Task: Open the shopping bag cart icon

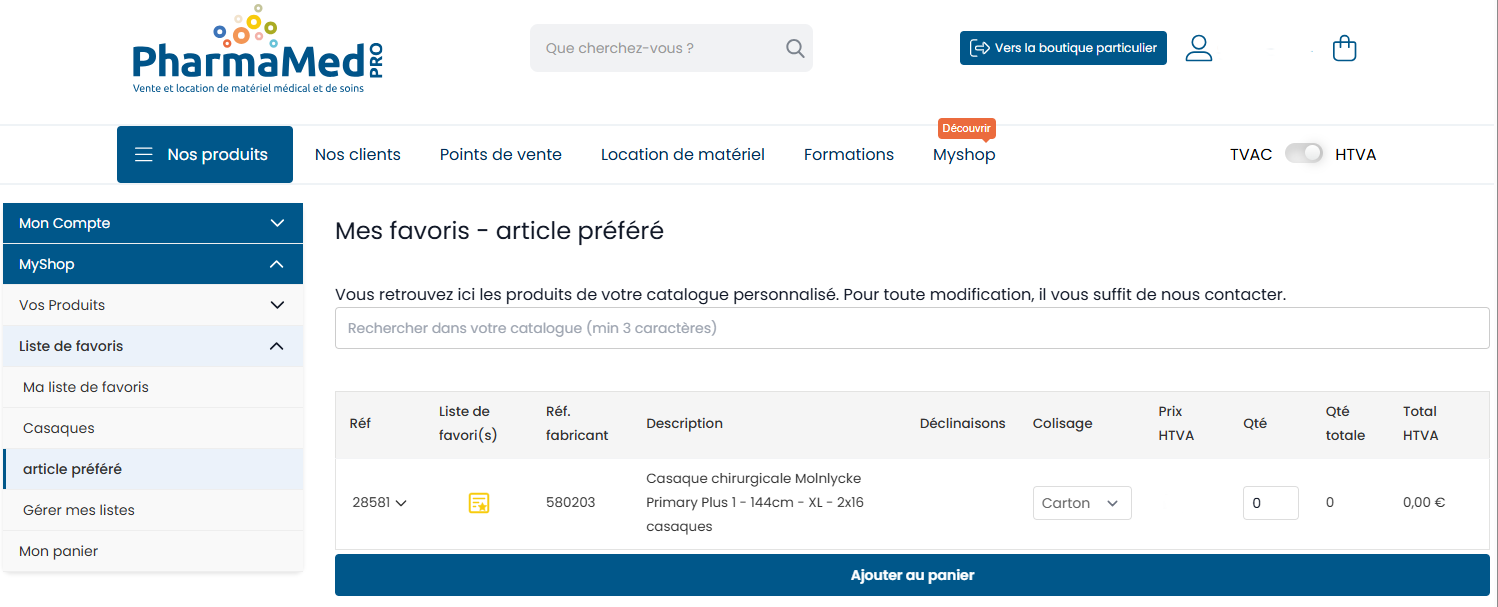Action: (1344, 48)
